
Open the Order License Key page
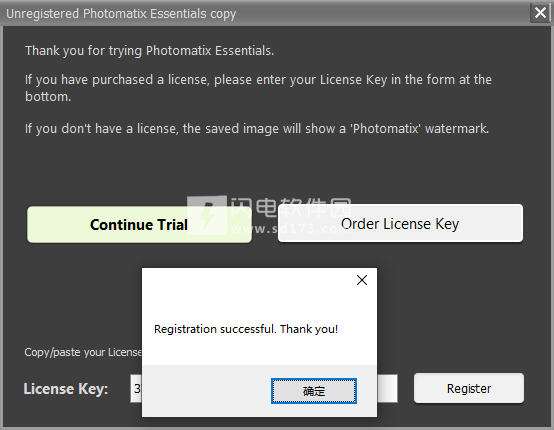click(400, 223)
